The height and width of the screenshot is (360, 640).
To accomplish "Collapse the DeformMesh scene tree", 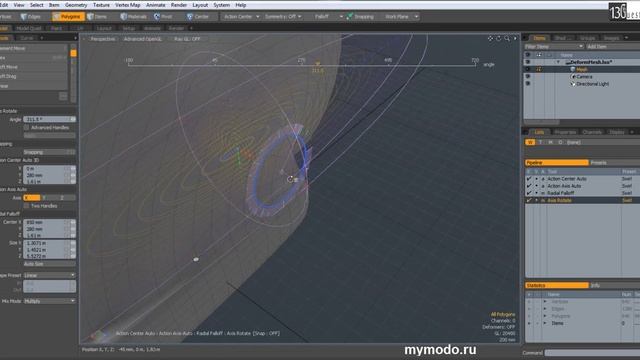I will tap(558, 62).
